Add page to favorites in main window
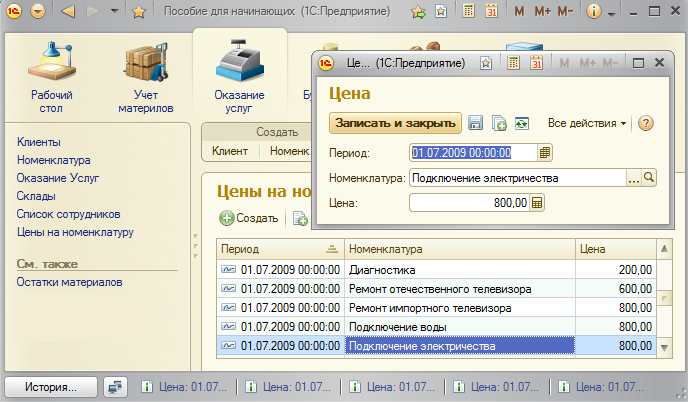Viewport: 688px width, 402px height. [441, 12]
